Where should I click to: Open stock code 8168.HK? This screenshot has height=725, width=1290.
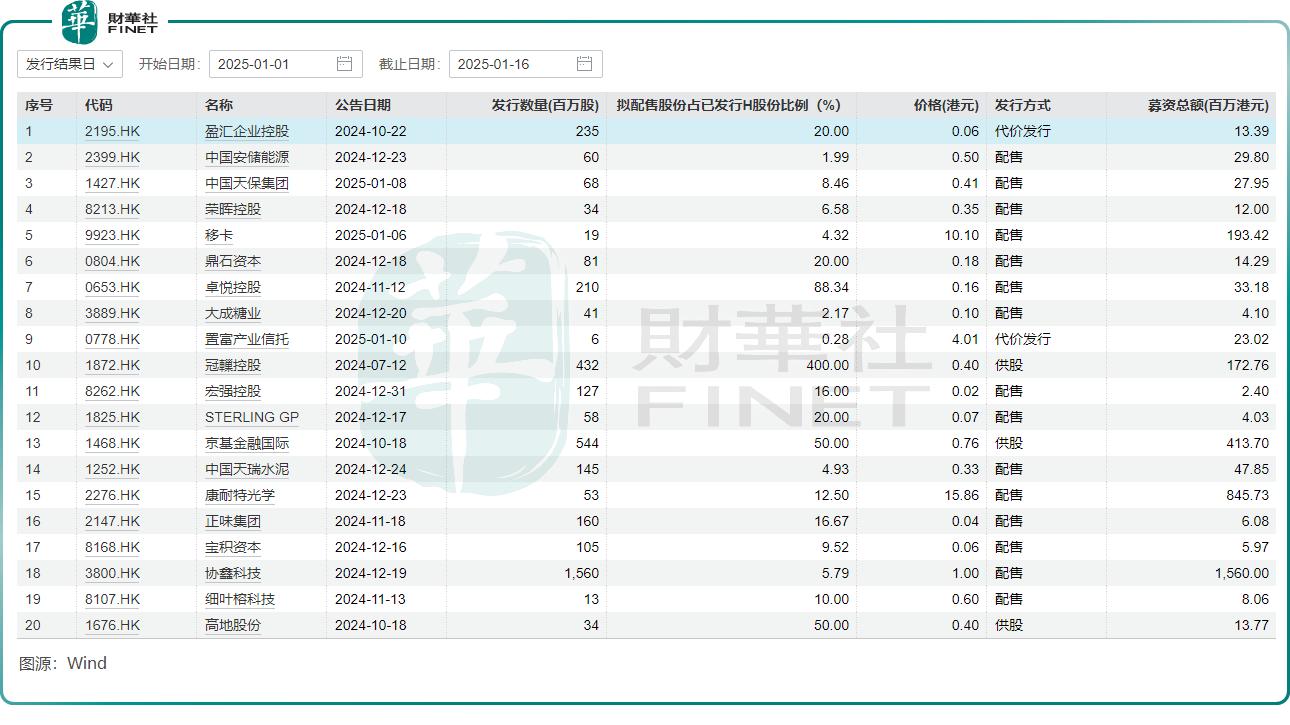coord(113,547)
